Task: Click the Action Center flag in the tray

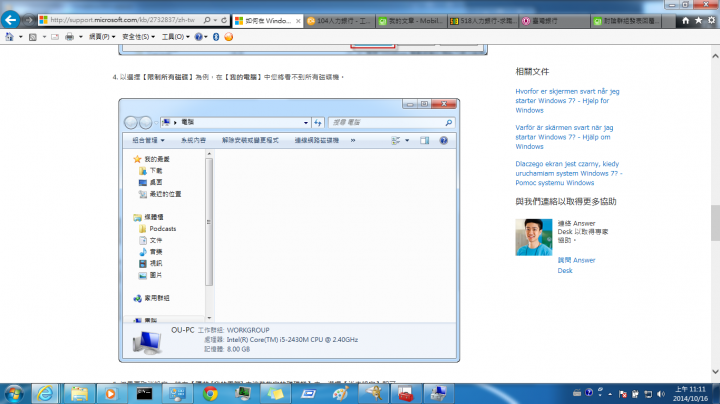Action: (x=623, y=394)
